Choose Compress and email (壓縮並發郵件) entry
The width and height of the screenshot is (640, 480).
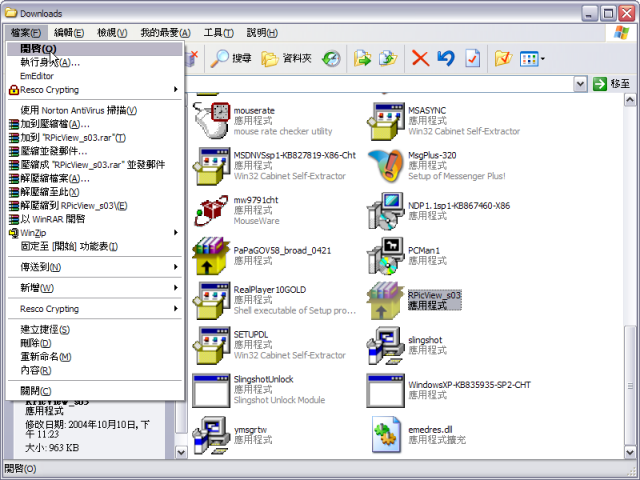[95, 151]
